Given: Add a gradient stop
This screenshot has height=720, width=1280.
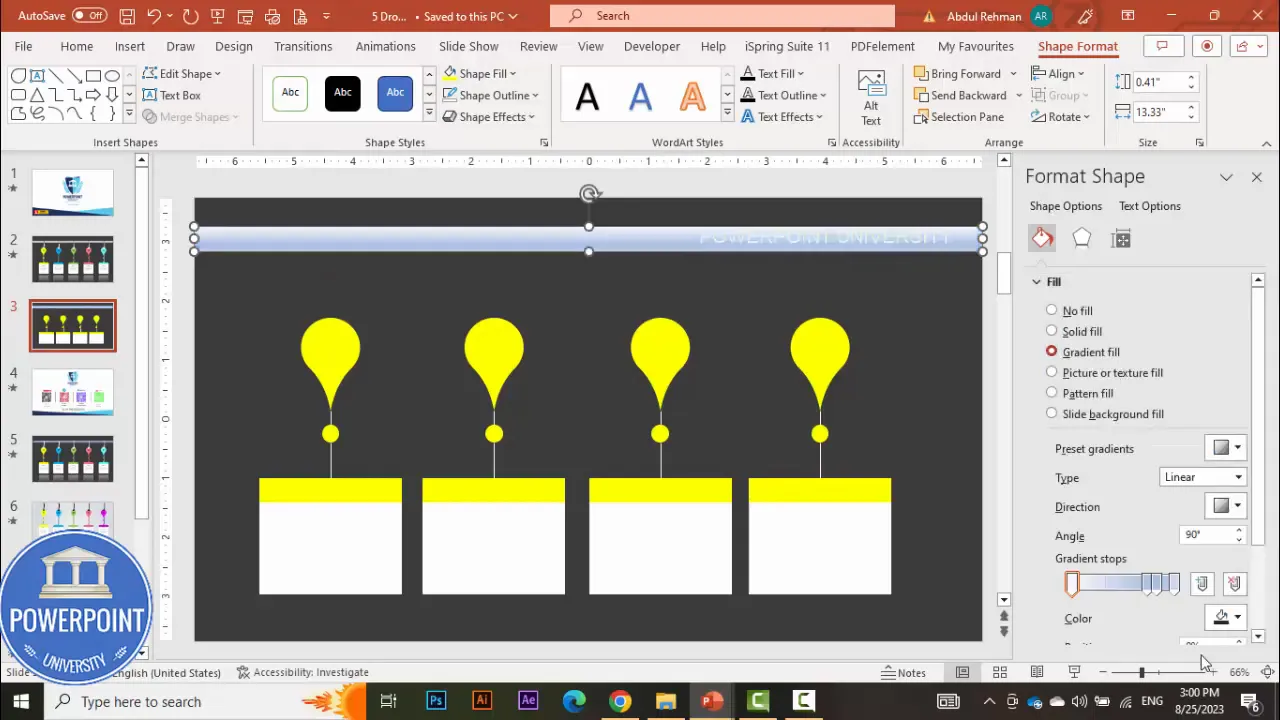Looking at the screenshot, I should [x=1202, y=584].
